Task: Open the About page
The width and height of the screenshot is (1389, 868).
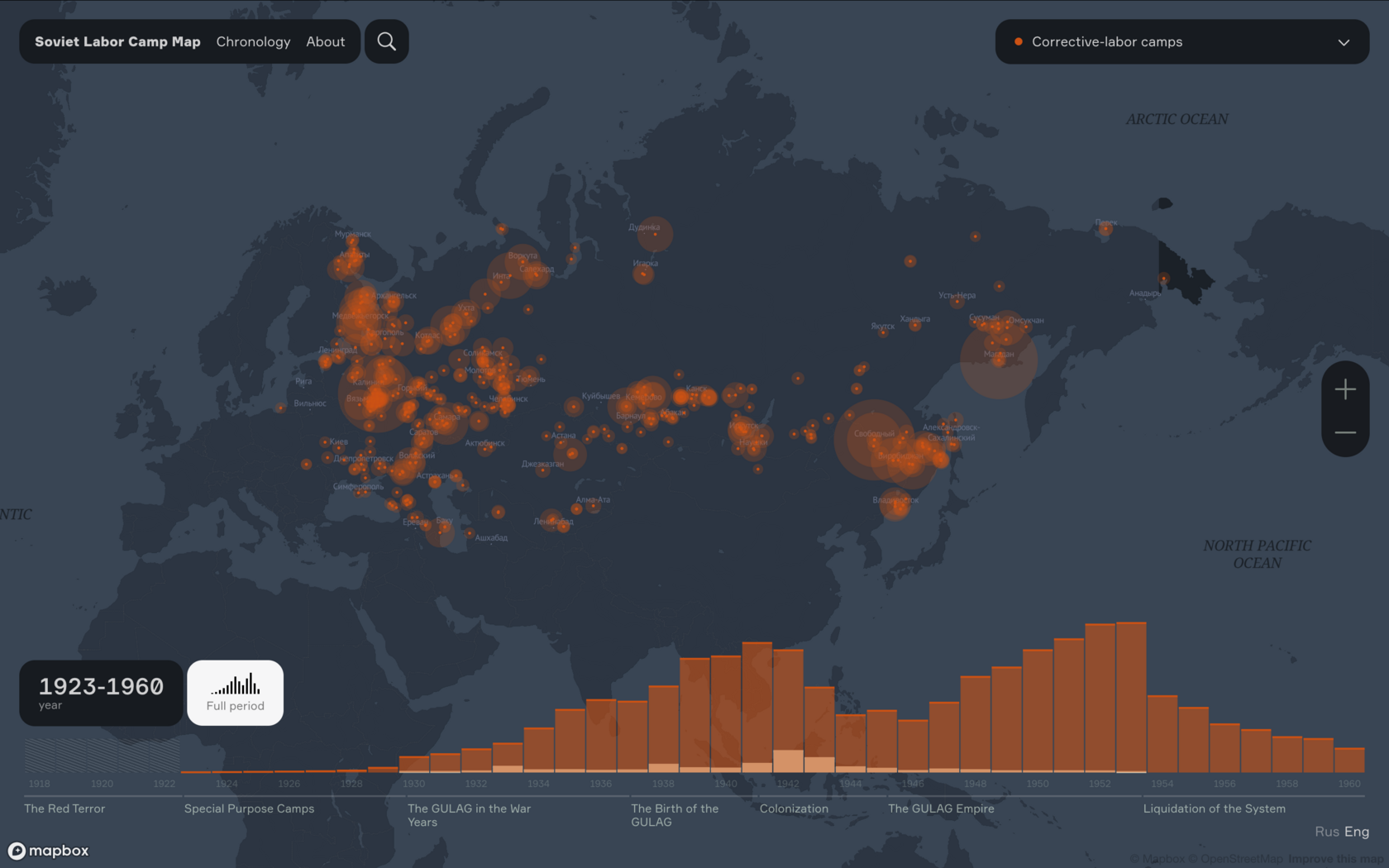Action: [x=325, y=41]
